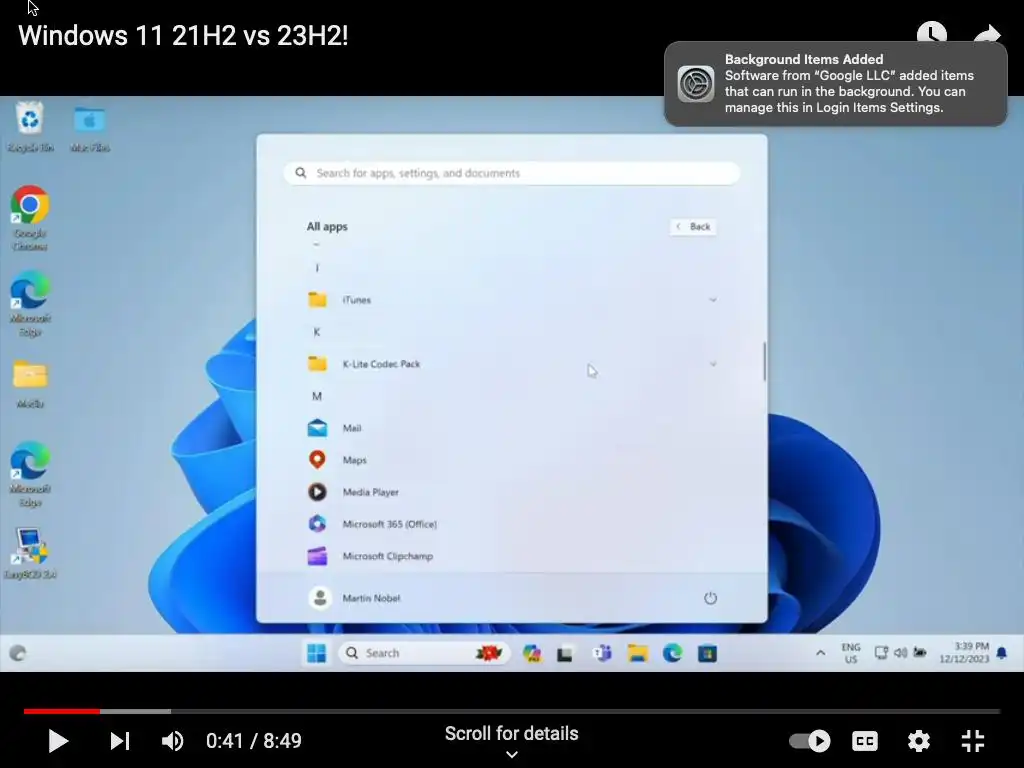Click the taskbar Search box
This screenshot has width=1024, height=768.
tap(423, 653)
